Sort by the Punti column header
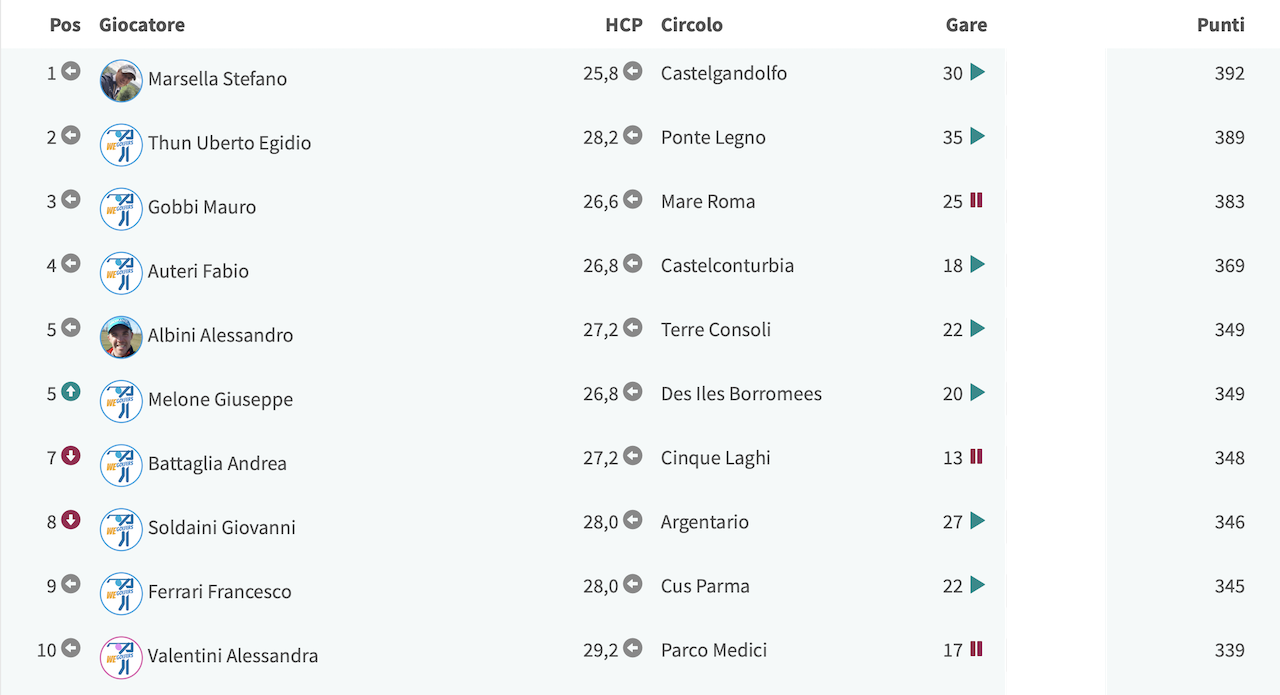Viewport: 1280px width, 695px height. pos(1220,25)
